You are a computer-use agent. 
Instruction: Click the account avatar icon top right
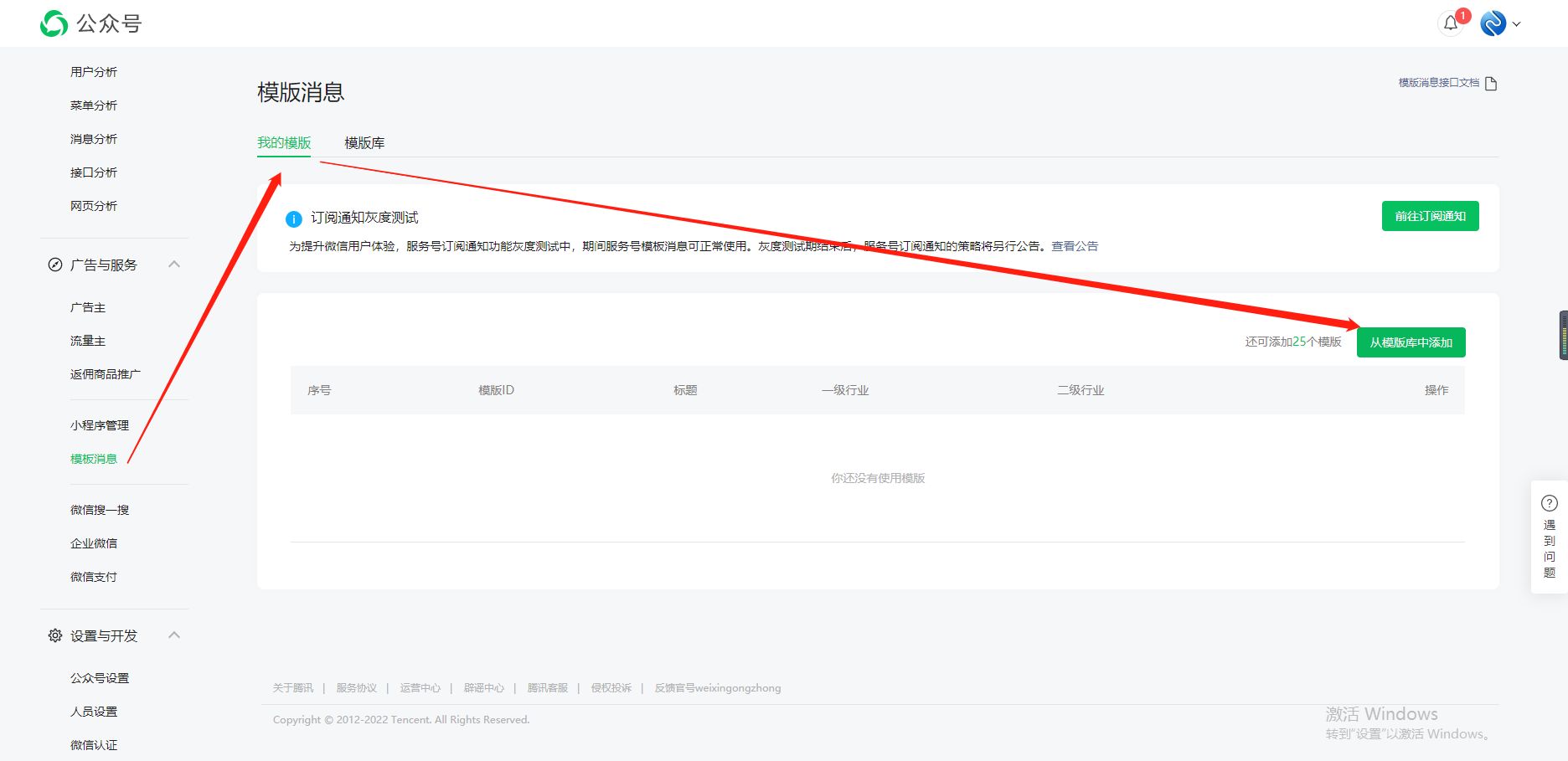[1493, 23]
